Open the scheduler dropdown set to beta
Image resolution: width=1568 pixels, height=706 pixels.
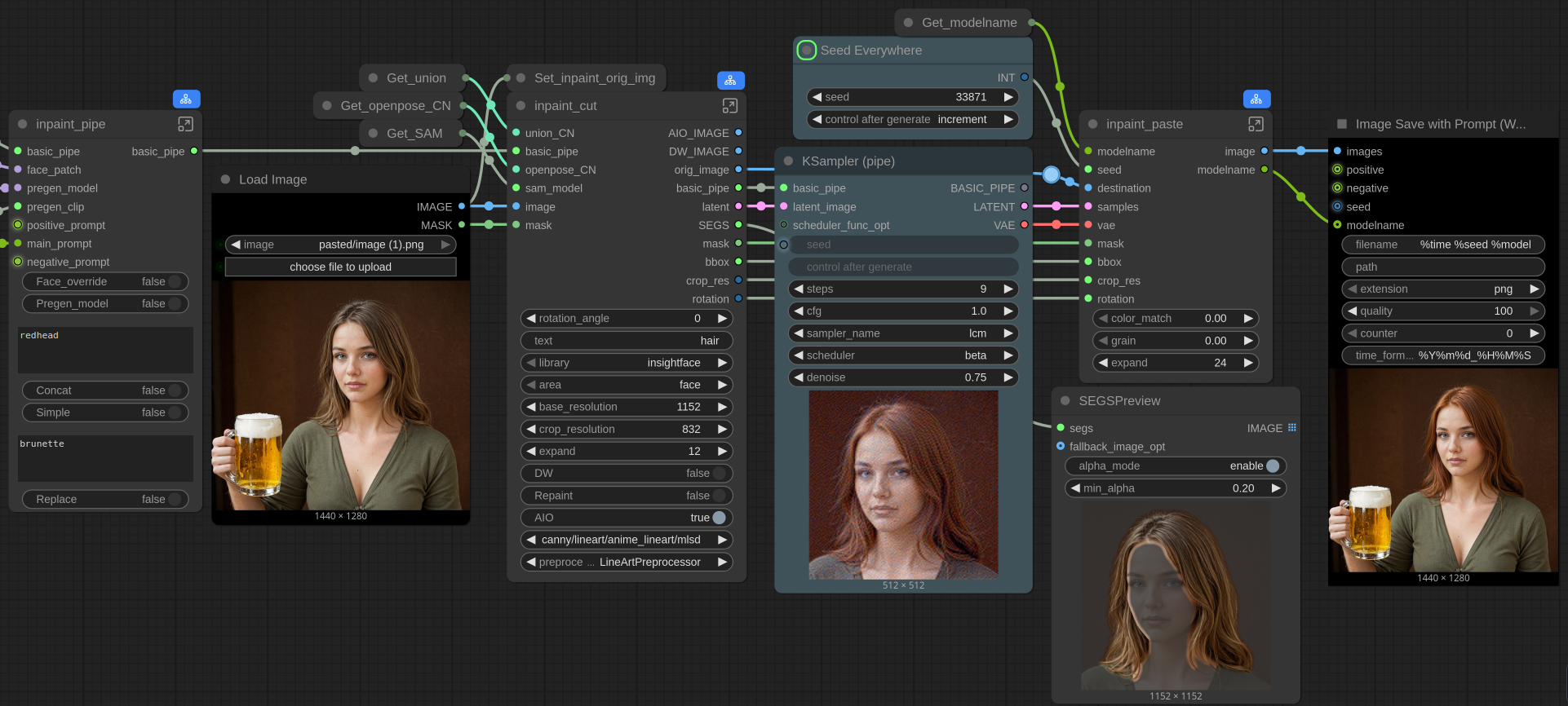pos(903,355)
